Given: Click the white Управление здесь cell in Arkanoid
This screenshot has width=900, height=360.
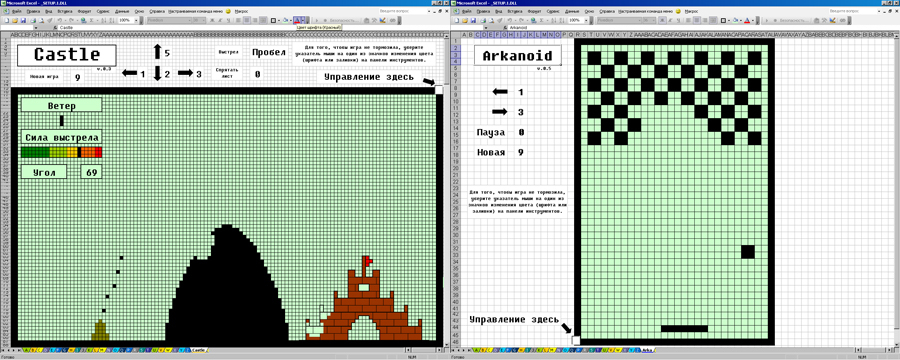Looking at the screenshot, I should click(576, 340).
